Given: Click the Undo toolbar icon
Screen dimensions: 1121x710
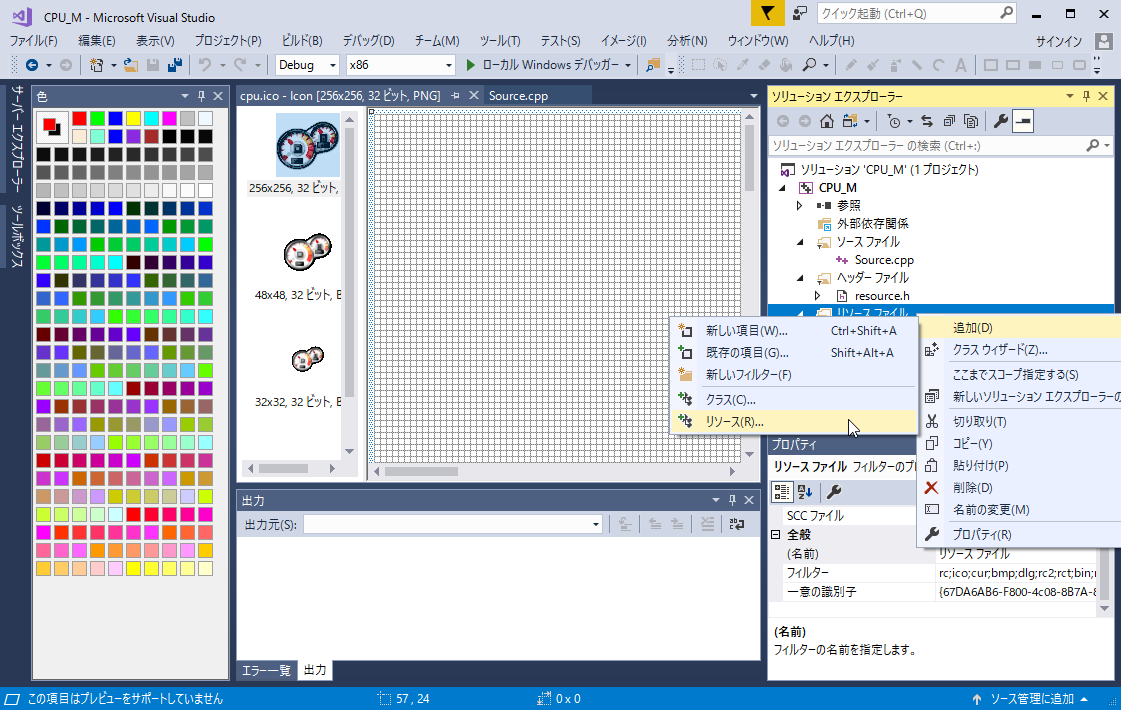Looking at the screenshot, I should coord(205,65).
